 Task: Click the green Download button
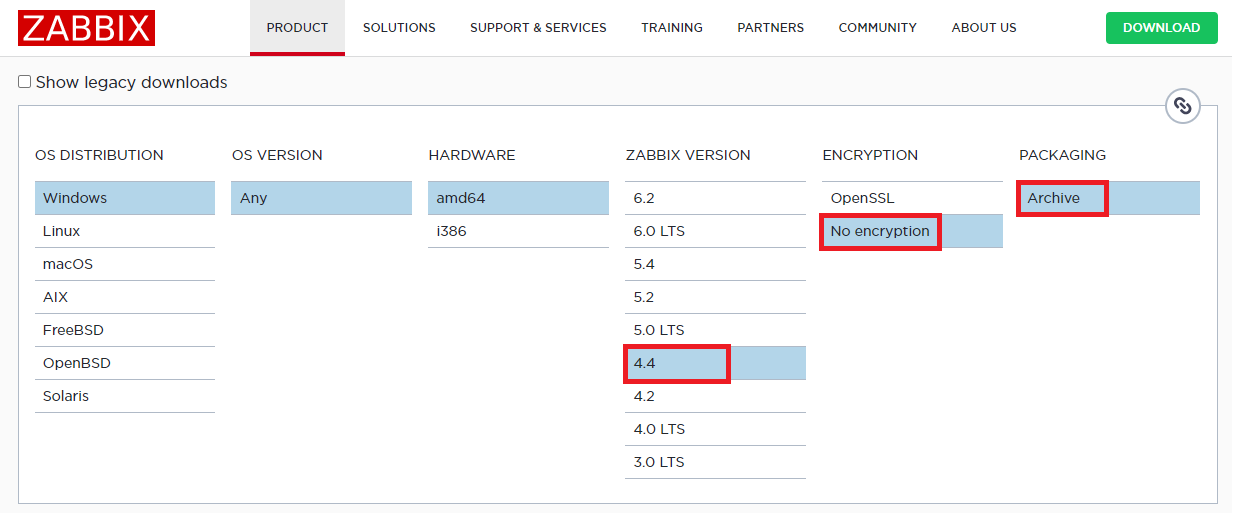coord(1161,28)
